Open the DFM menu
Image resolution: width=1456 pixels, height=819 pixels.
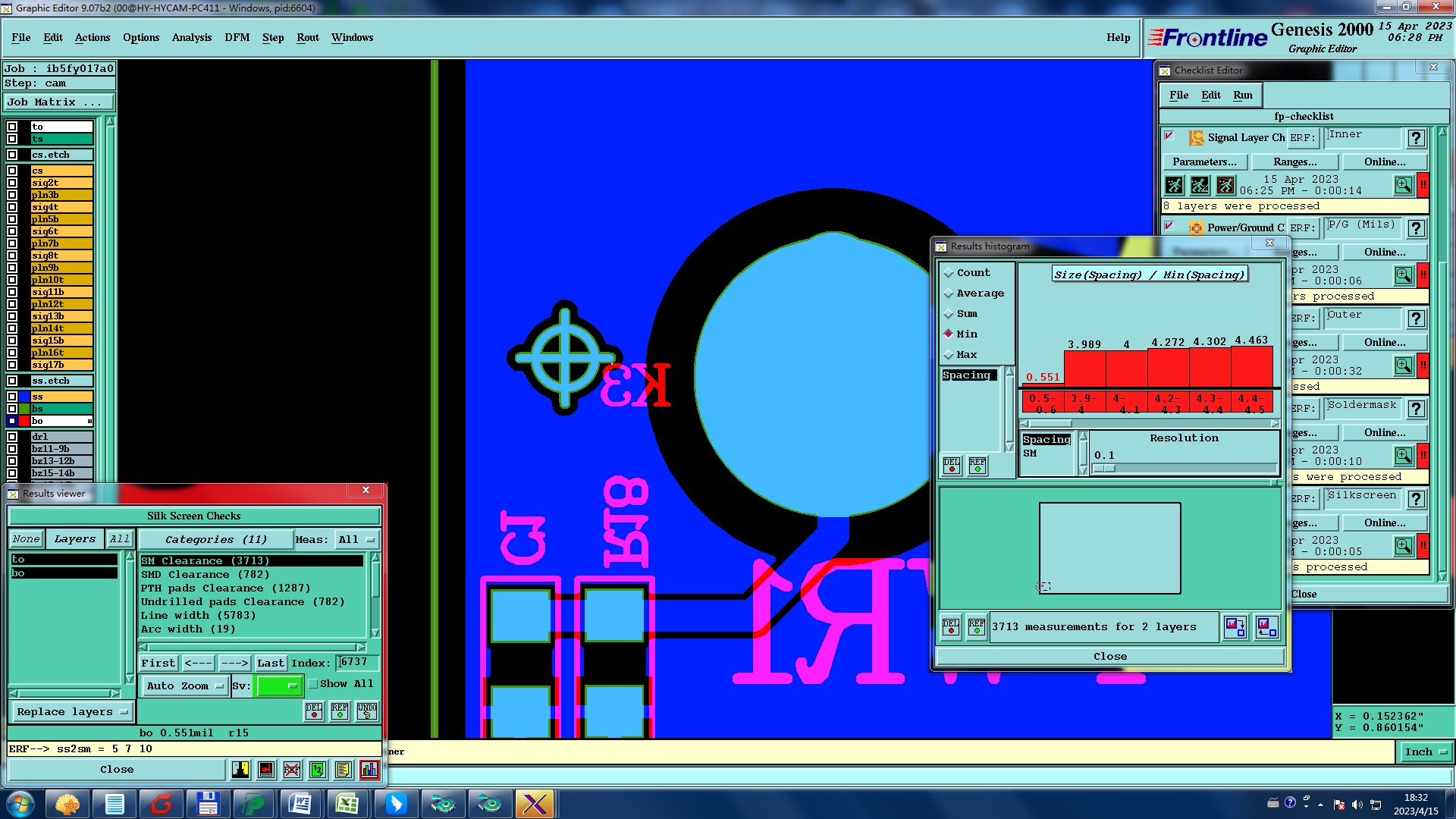237,37
